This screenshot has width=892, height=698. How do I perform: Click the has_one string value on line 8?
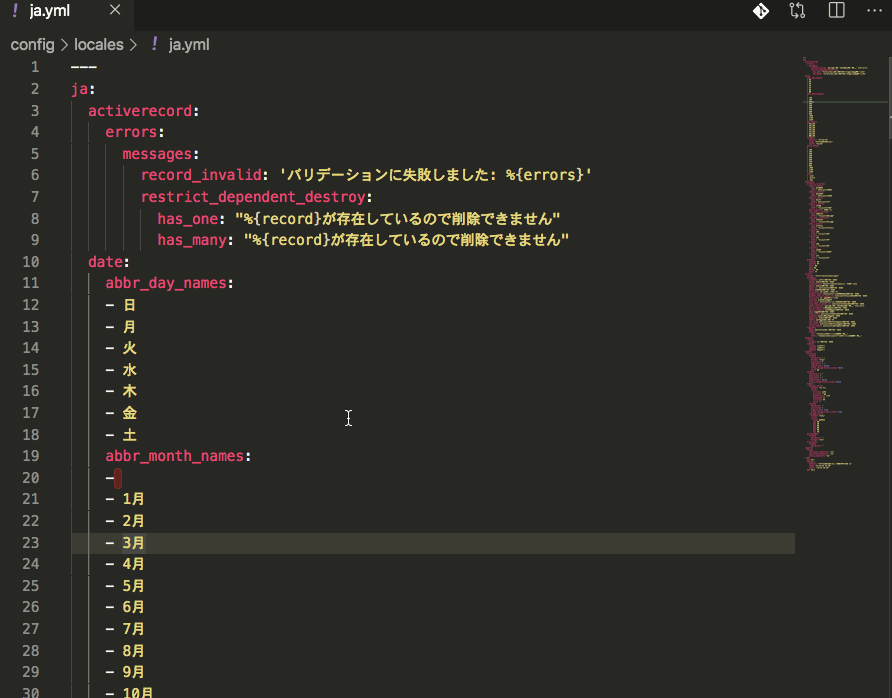click(398, 219)
